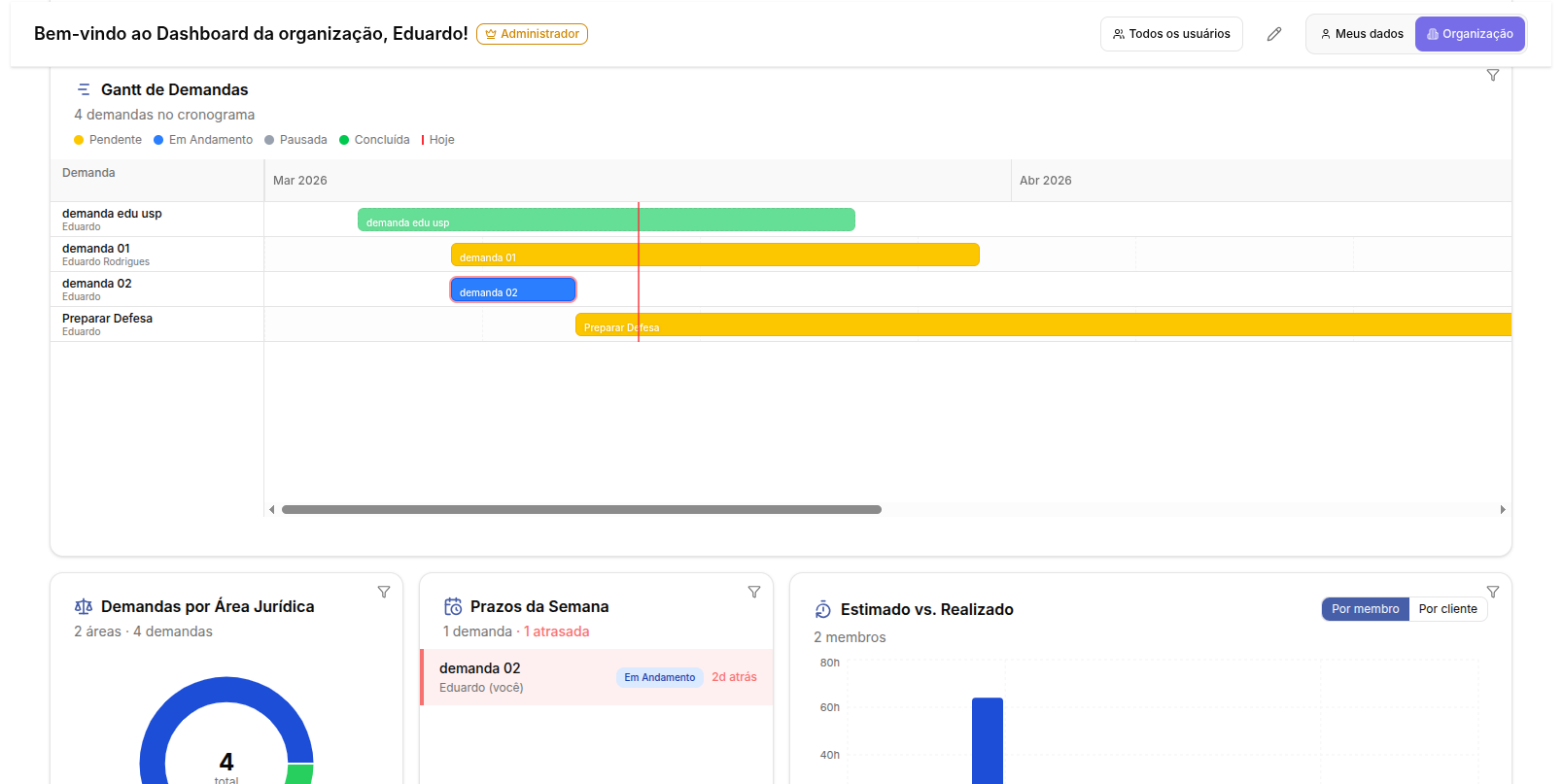The image size is (1563, 784).
Task: Click Concluída legend item
Action: tap(374, 140)
